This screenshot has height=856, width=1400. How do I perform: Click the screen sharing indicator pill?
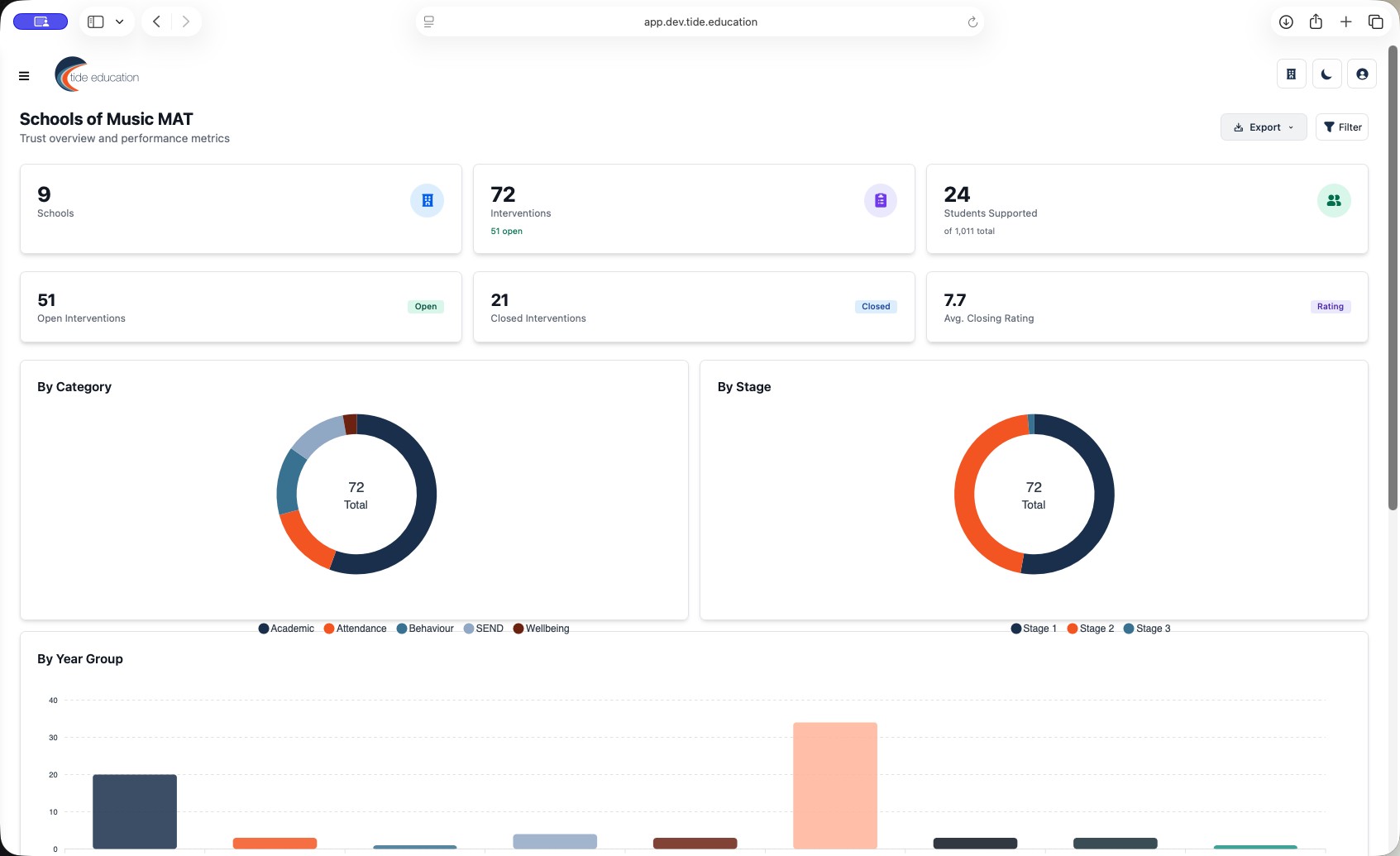click(x=41, y=22)
